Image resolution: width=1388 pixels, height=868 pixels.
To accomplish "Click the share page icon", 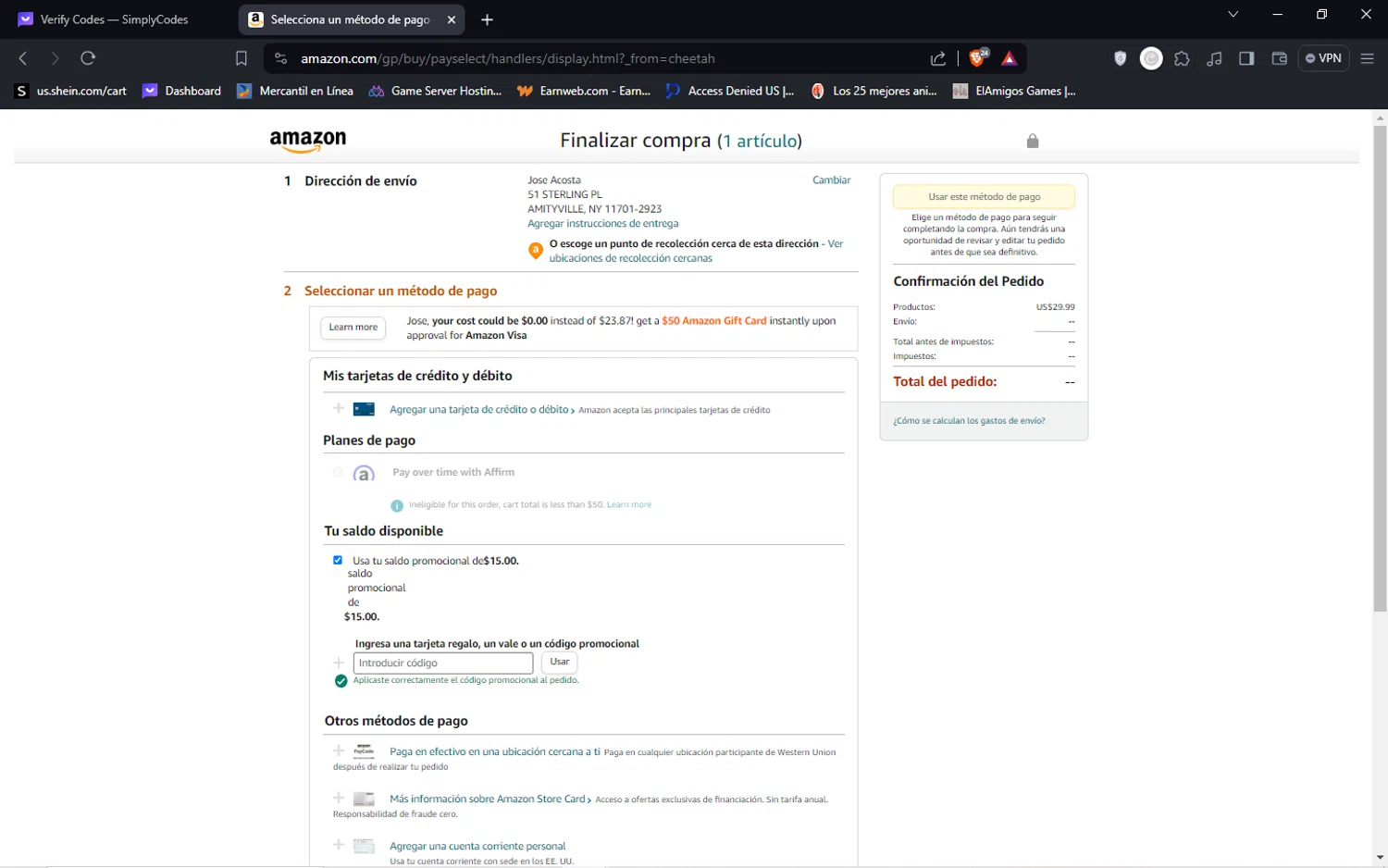I will [x=938, y=58].
